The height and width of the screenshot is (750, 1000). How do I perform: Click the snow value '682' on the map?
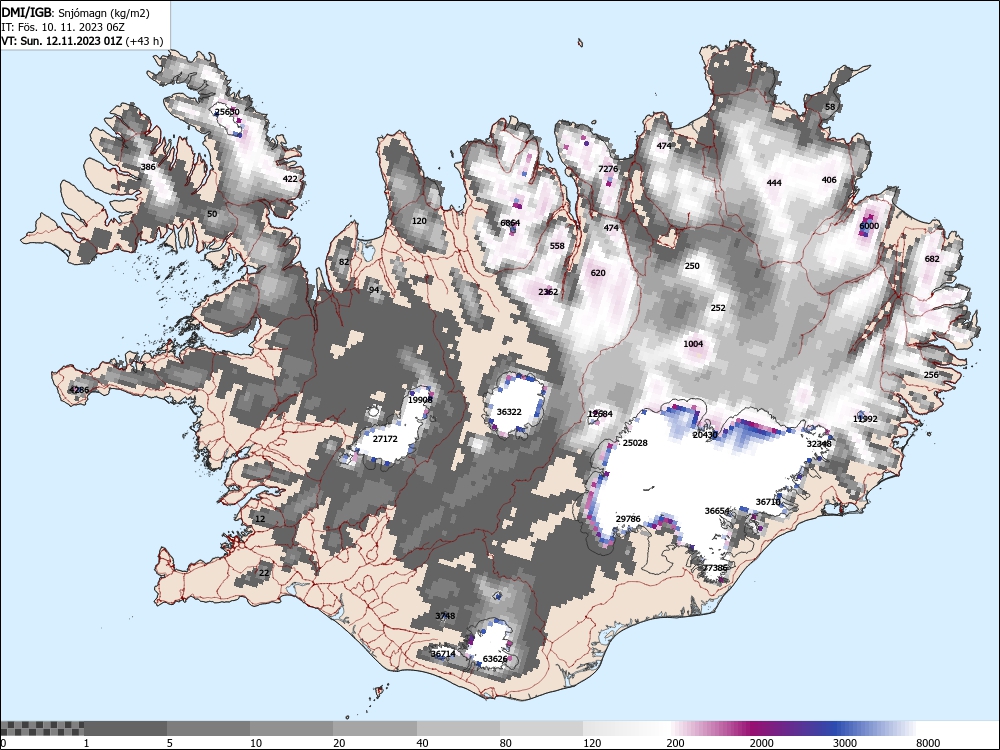(x=932, y=258)
